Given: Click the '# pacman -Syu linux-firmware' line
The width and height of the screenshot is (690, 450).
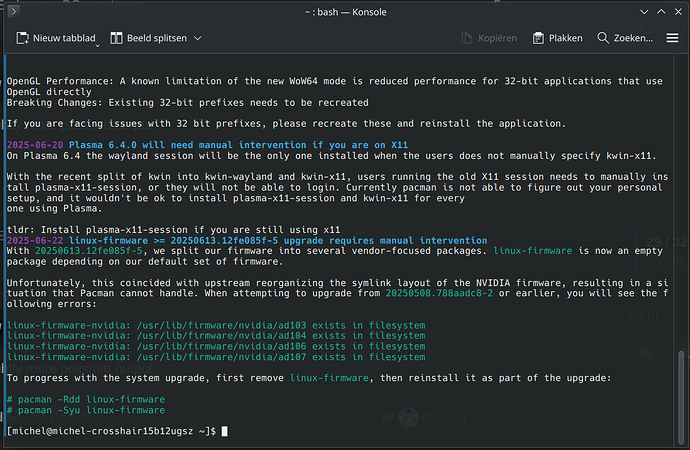Looking at the screenshot, I should click(86, 410).
